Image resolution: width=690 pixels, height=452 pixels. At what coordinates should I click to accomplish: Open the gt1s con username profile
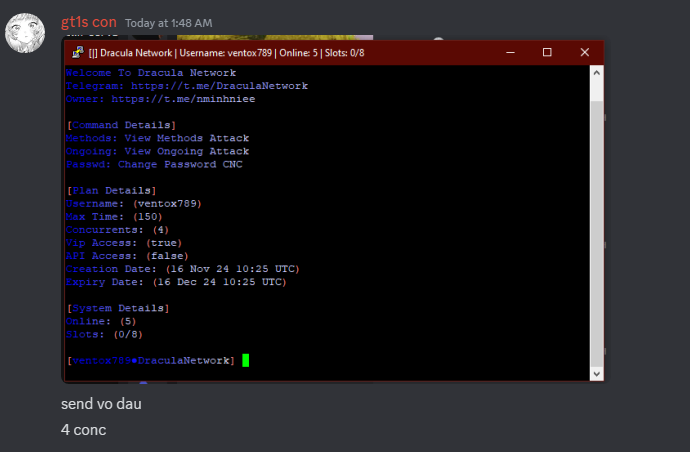click(x=88, y=22)
